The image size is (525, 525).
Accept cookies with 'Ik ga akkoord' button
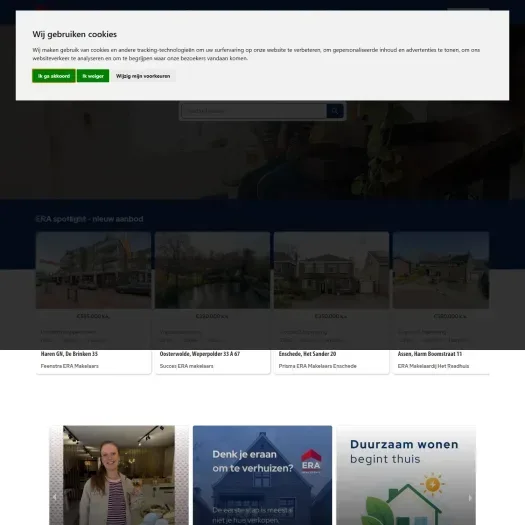click(x=54, y=76)
